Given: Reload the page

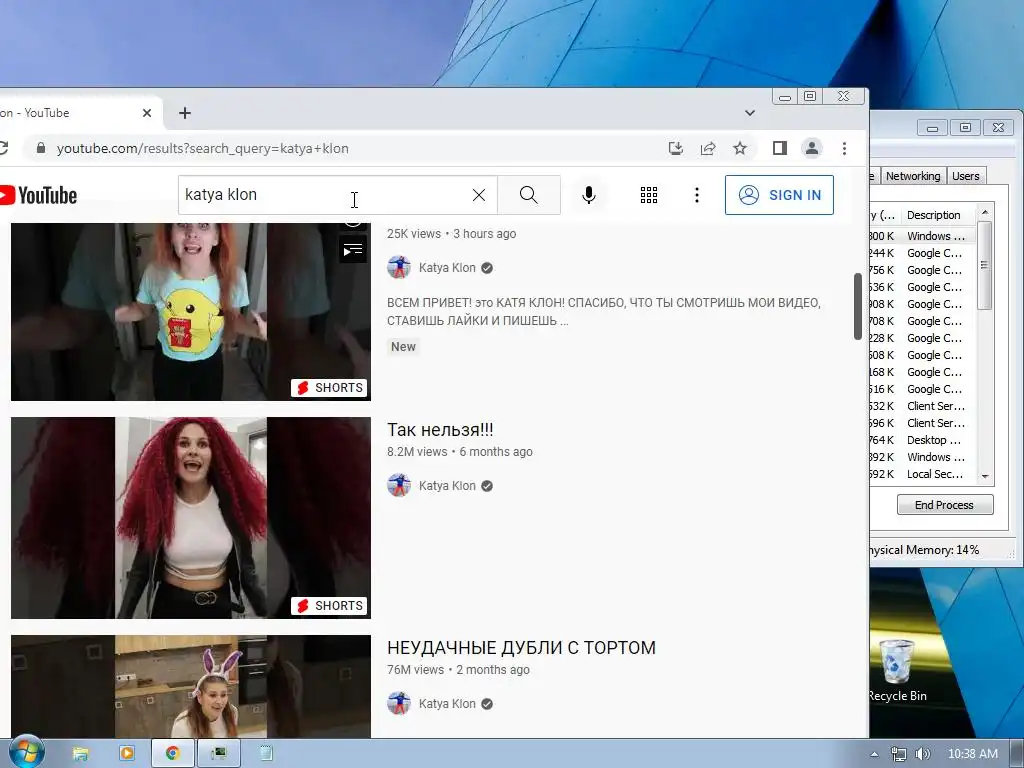Looking at the screenshot, I should click(x=3, y=148).
